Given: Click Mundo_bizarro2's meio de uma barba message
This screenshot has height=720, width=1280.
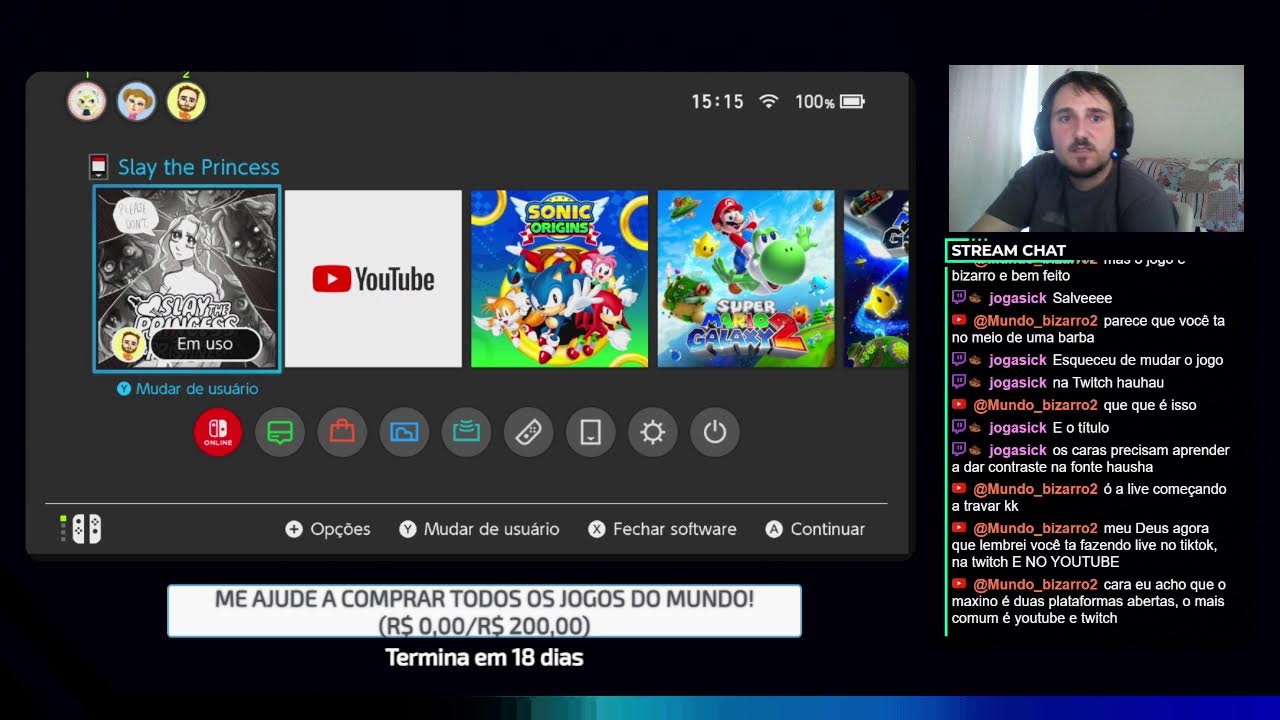Looking at the screenshot, I should pos(1088,329).
